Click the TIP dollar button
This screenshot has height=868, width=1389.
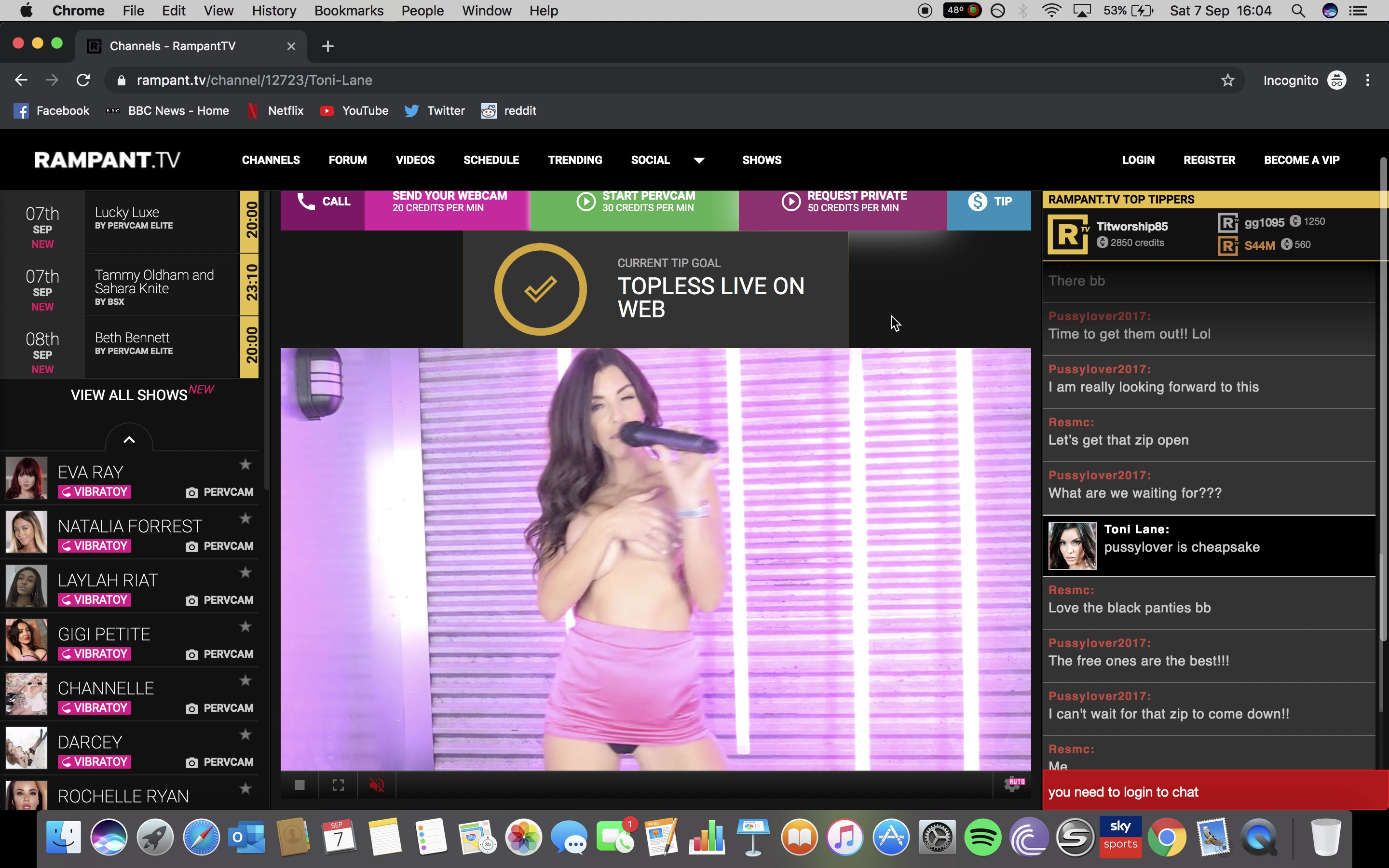pyautogui.click(x=989, y=202)
